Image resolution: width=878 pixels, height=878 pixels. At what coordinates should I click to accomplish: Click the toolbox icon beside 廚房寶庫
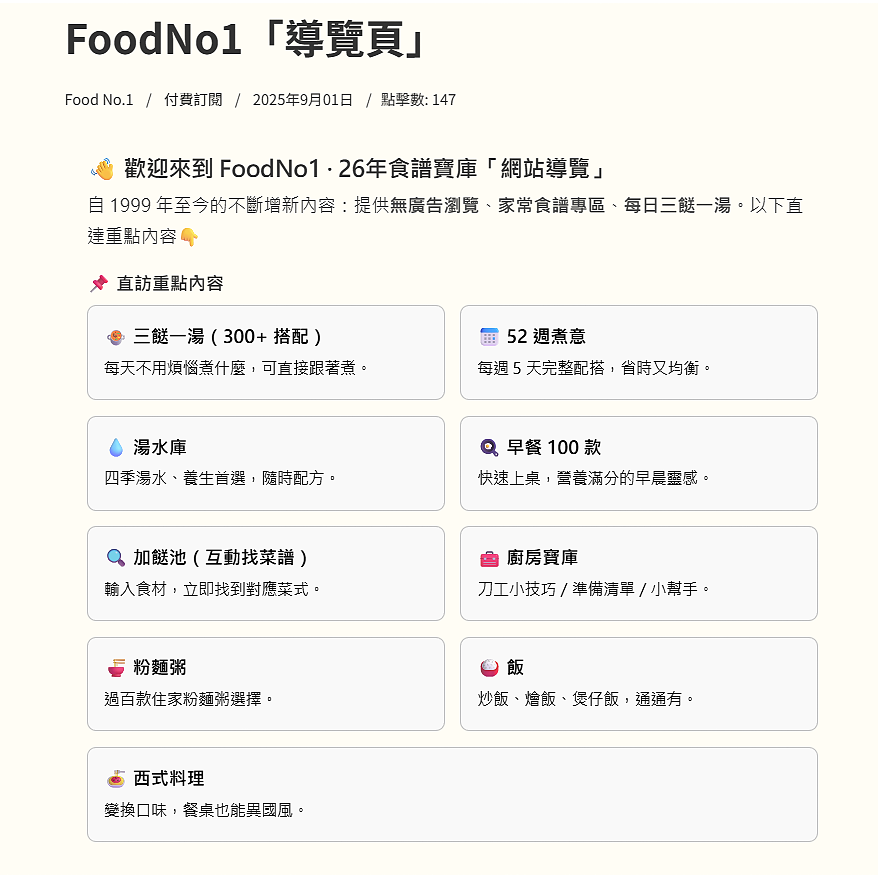489,558
